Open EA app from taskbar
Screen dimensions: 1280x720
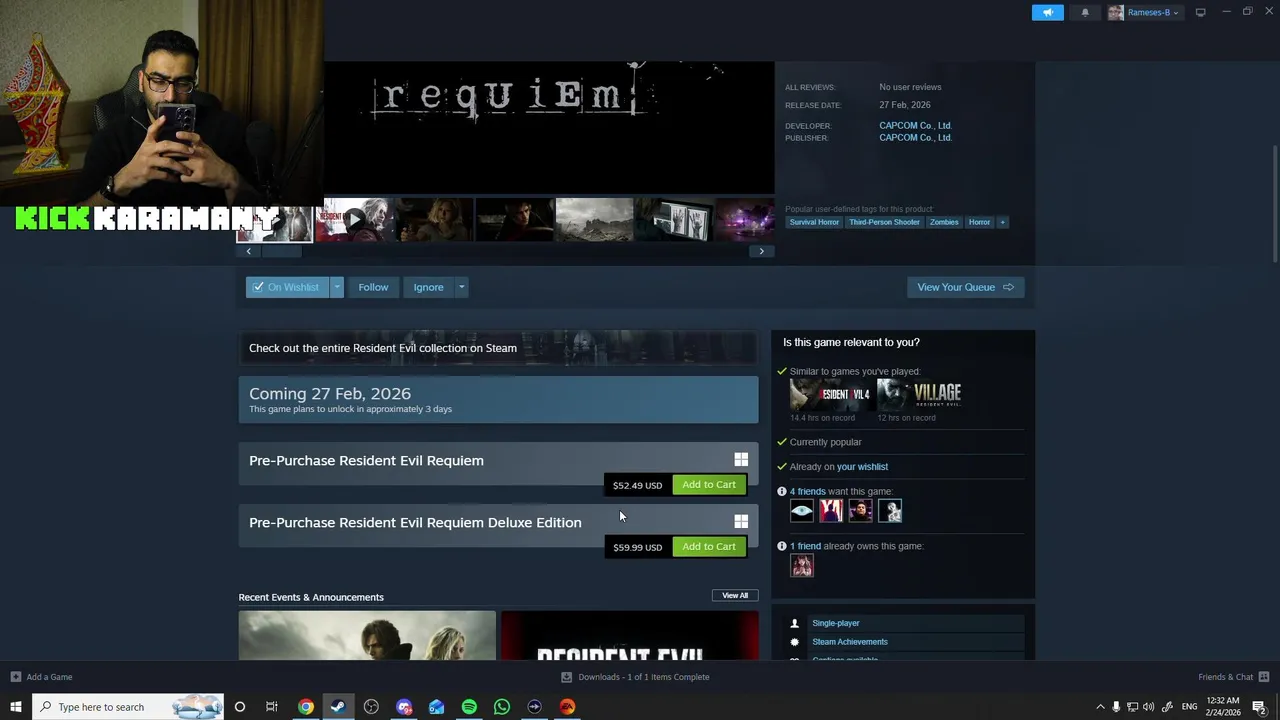coord(567,707)
